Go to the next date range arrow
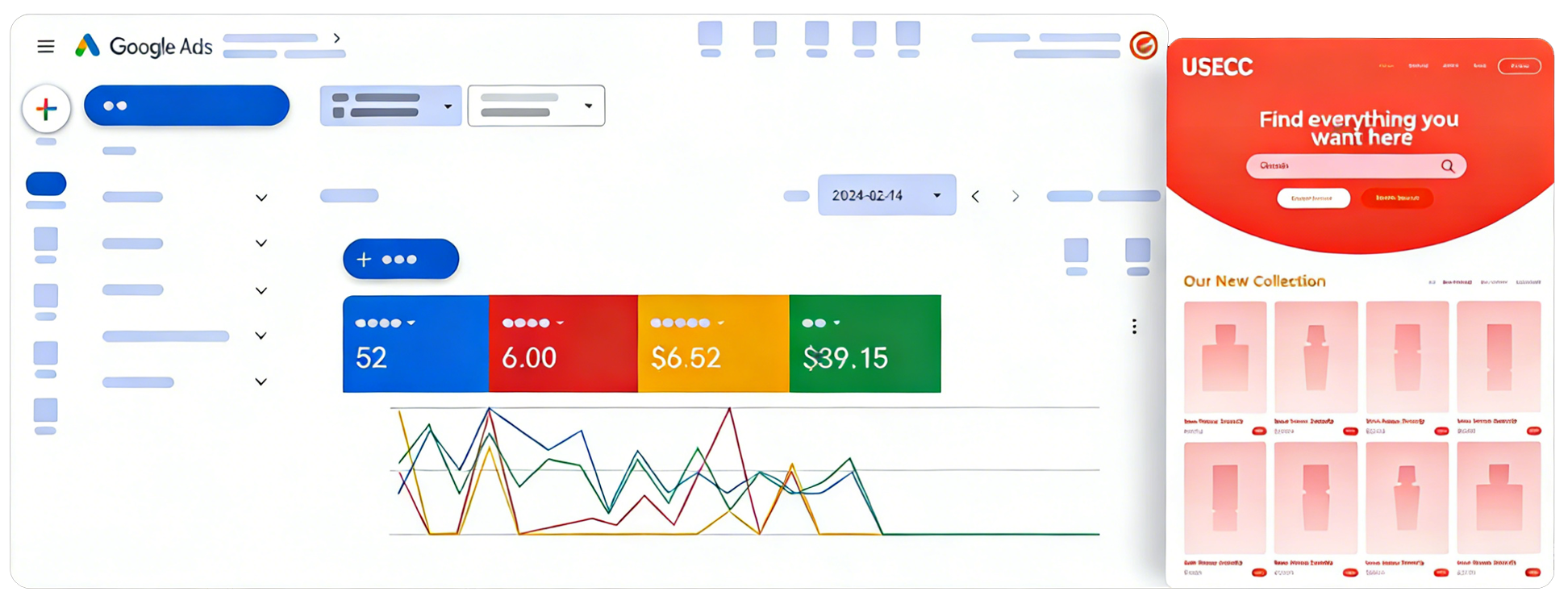 tap(1015, 196)
